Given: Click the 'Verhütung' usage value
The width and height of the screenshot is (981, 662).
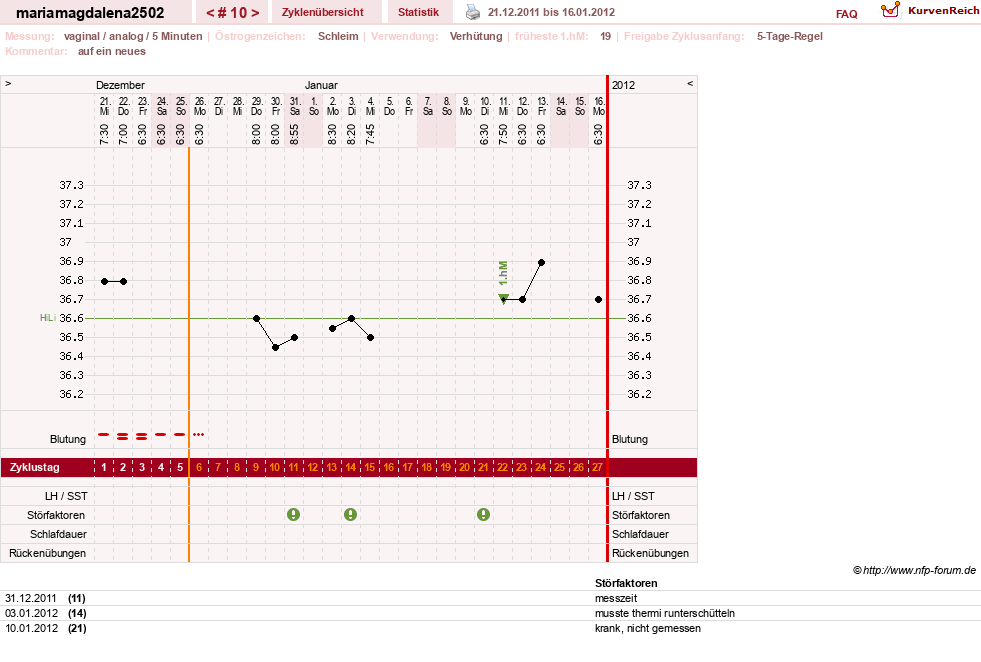Looking at the screenshot, I should (476, 36).
